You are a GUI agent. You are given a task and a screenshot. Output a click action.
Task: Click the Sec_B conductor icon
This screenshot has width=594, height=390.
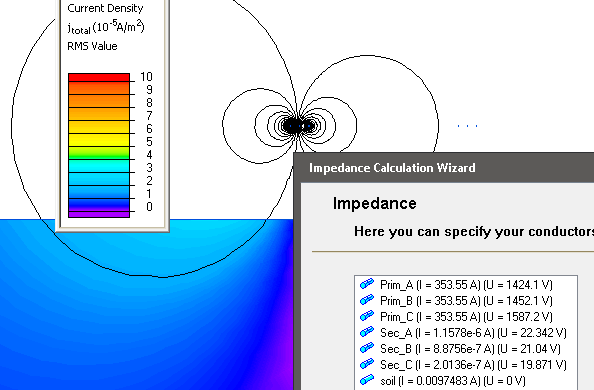(x=367, y=348)
